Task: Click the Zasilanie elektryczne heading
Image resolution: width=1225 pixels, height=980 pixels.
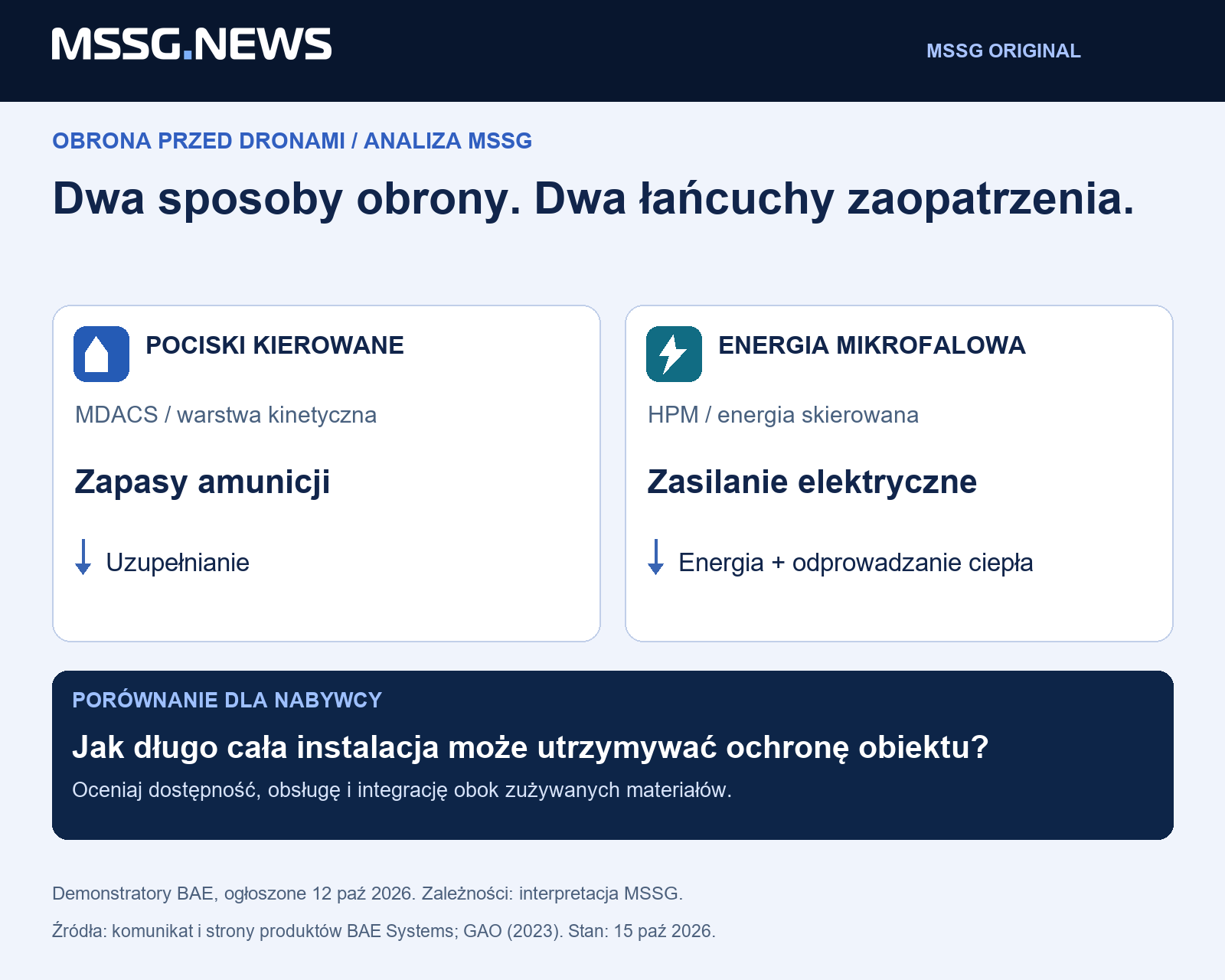Action: [812, 482]
